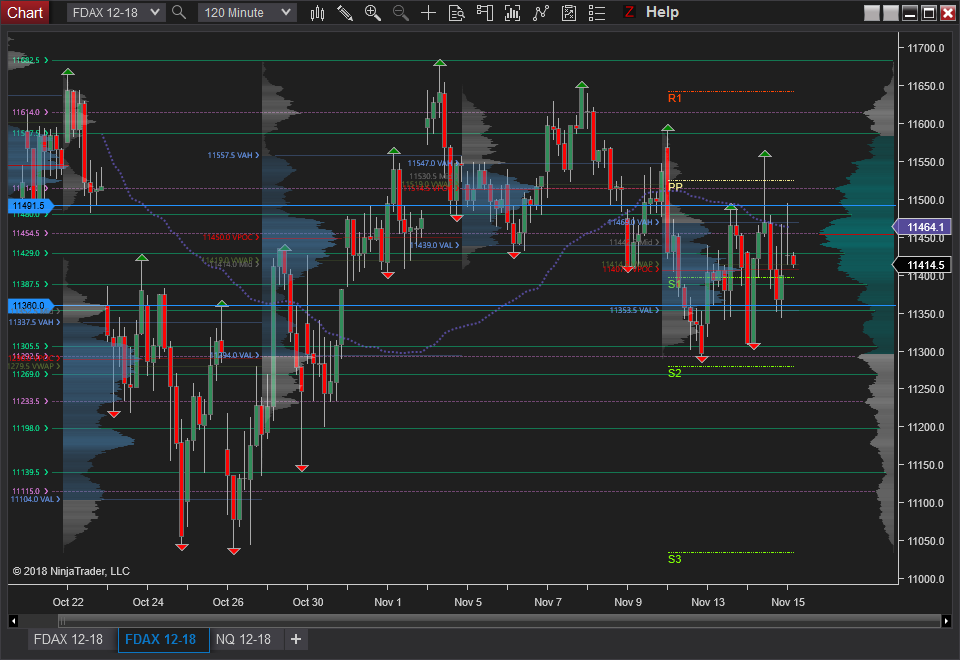Select the crosshair cursor icon
Image resolution: width=960 pixels, height=660 pixels.
pyautogui.click(x=429, y=13)
